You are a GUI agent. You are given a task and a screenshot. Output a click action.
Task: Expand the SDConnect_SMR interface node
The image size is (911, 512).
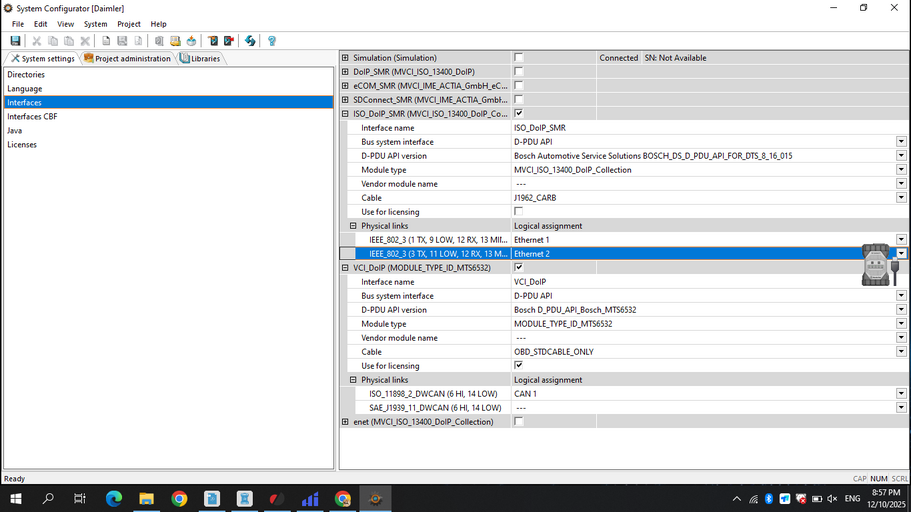point(345,99)
